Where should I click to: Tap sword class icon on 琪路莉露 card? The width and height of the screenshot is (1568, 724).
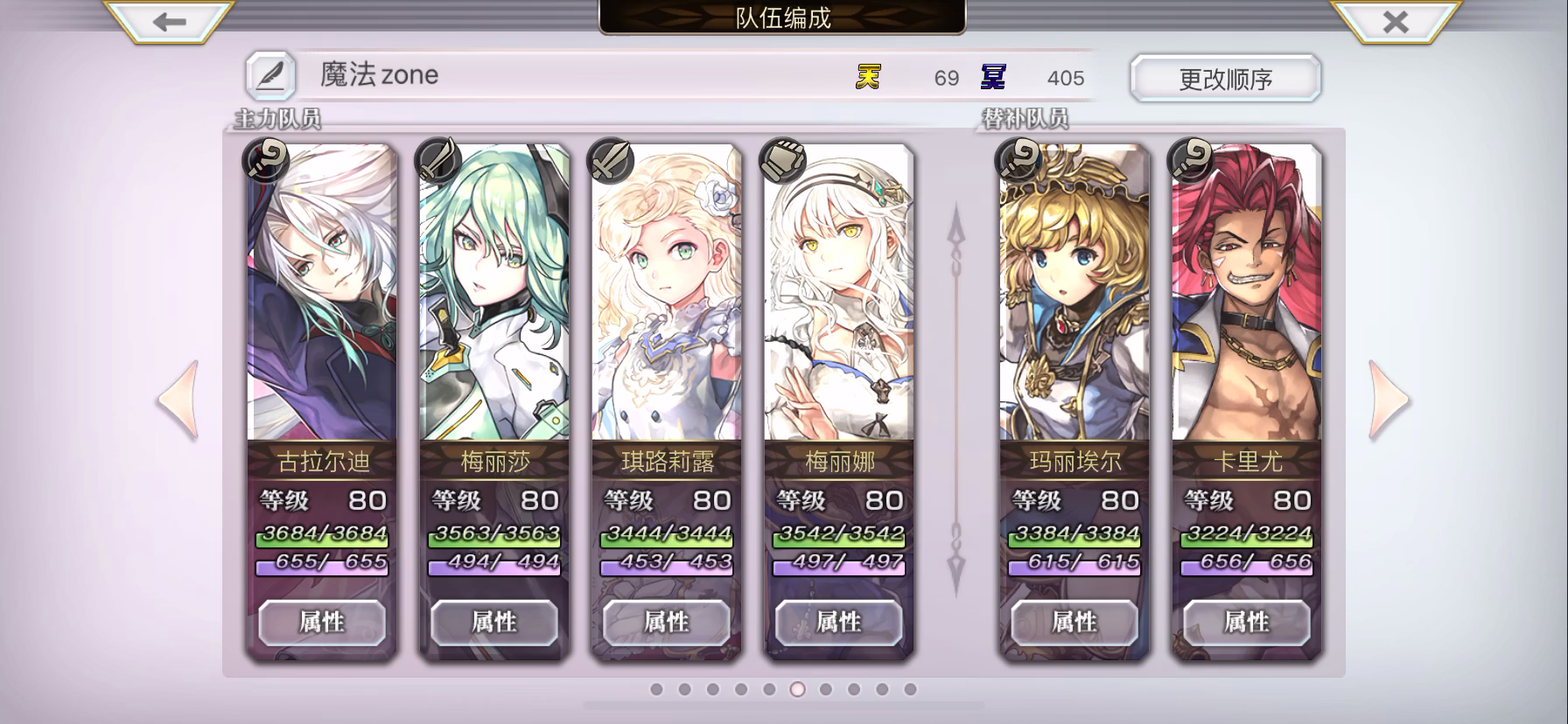pos(610,161)
